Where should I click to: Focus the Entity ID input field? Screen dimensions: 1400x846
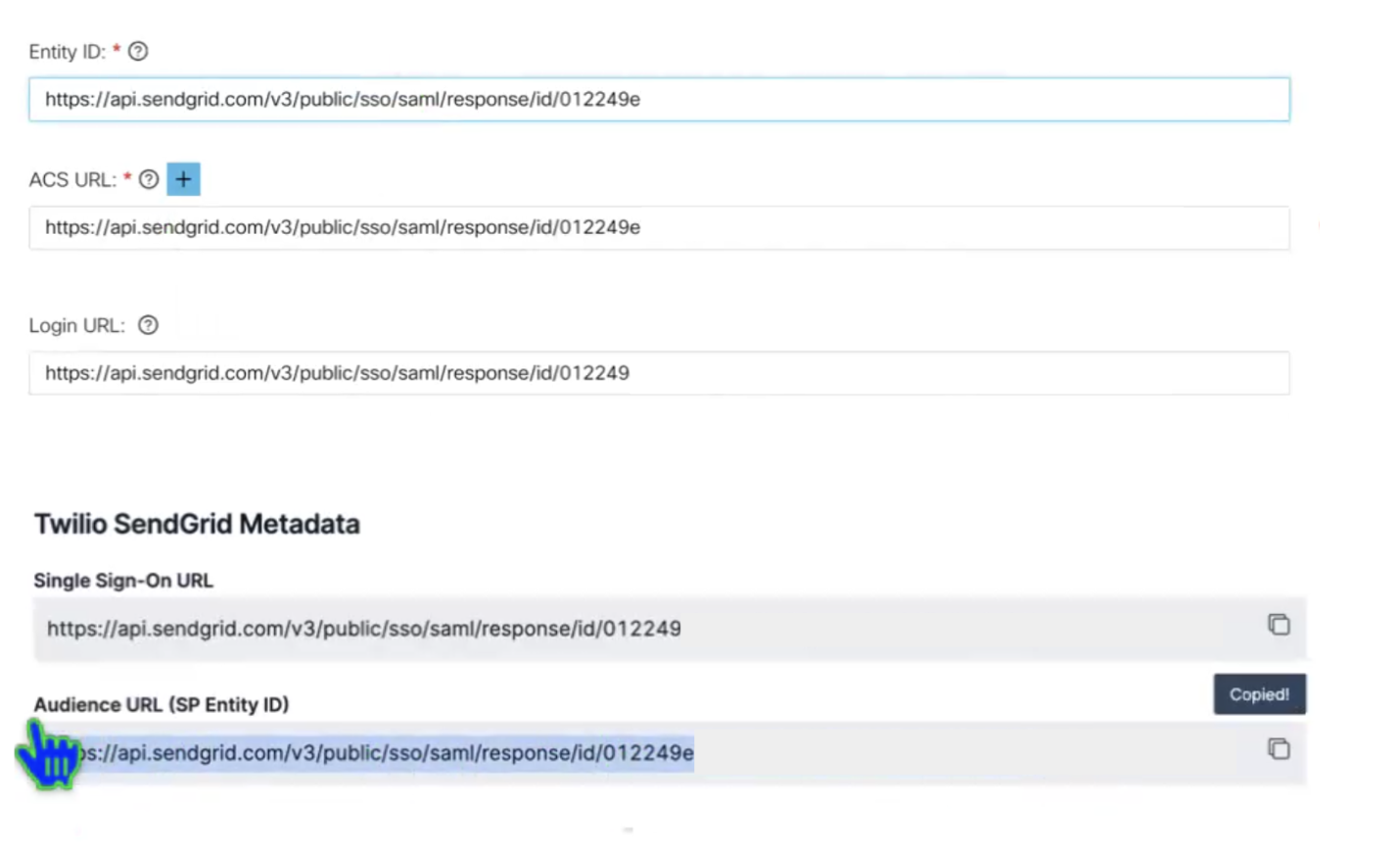(659, 100)
